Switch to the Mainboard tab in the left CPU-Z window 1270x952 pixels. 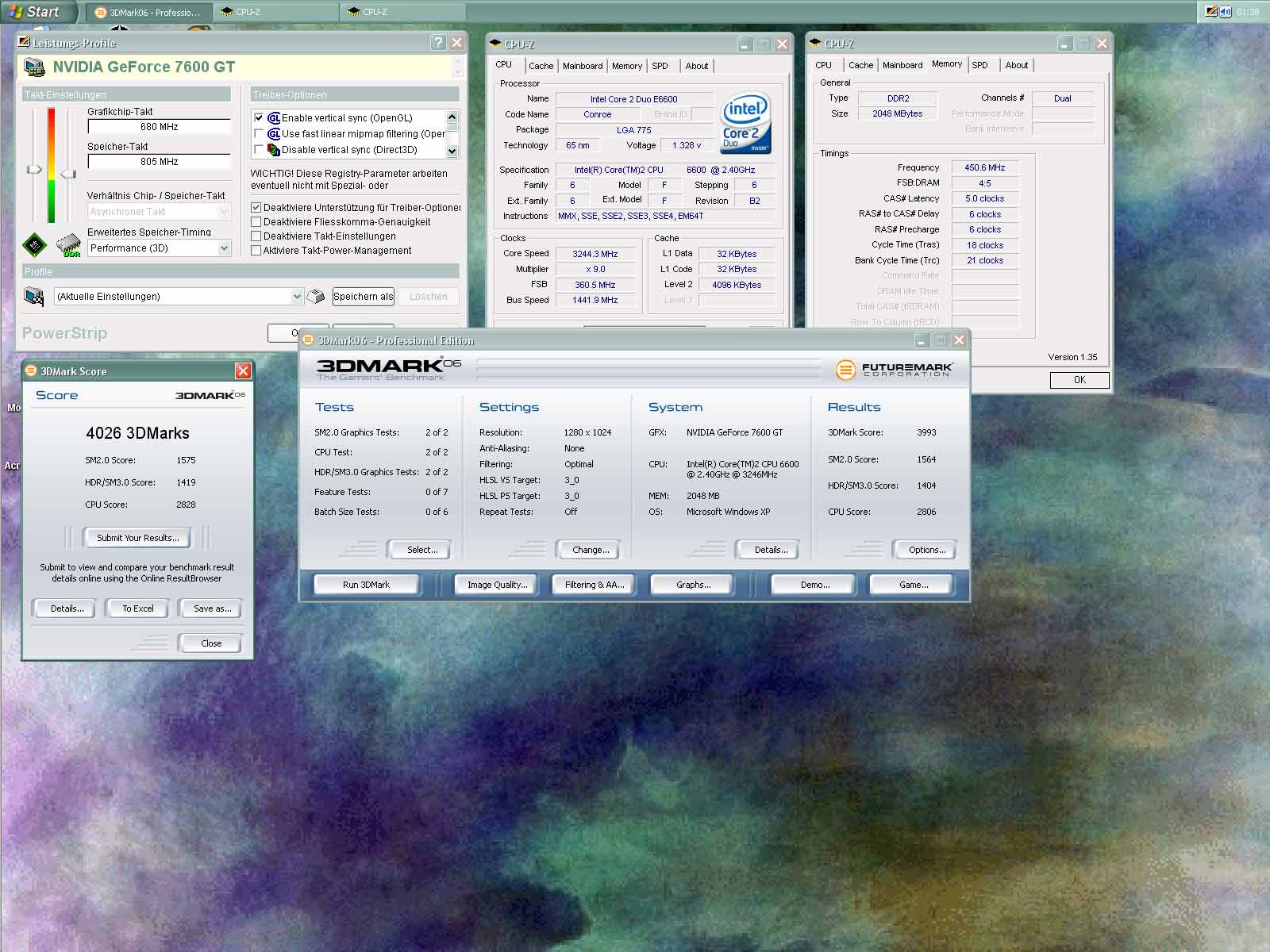point(583,66)
